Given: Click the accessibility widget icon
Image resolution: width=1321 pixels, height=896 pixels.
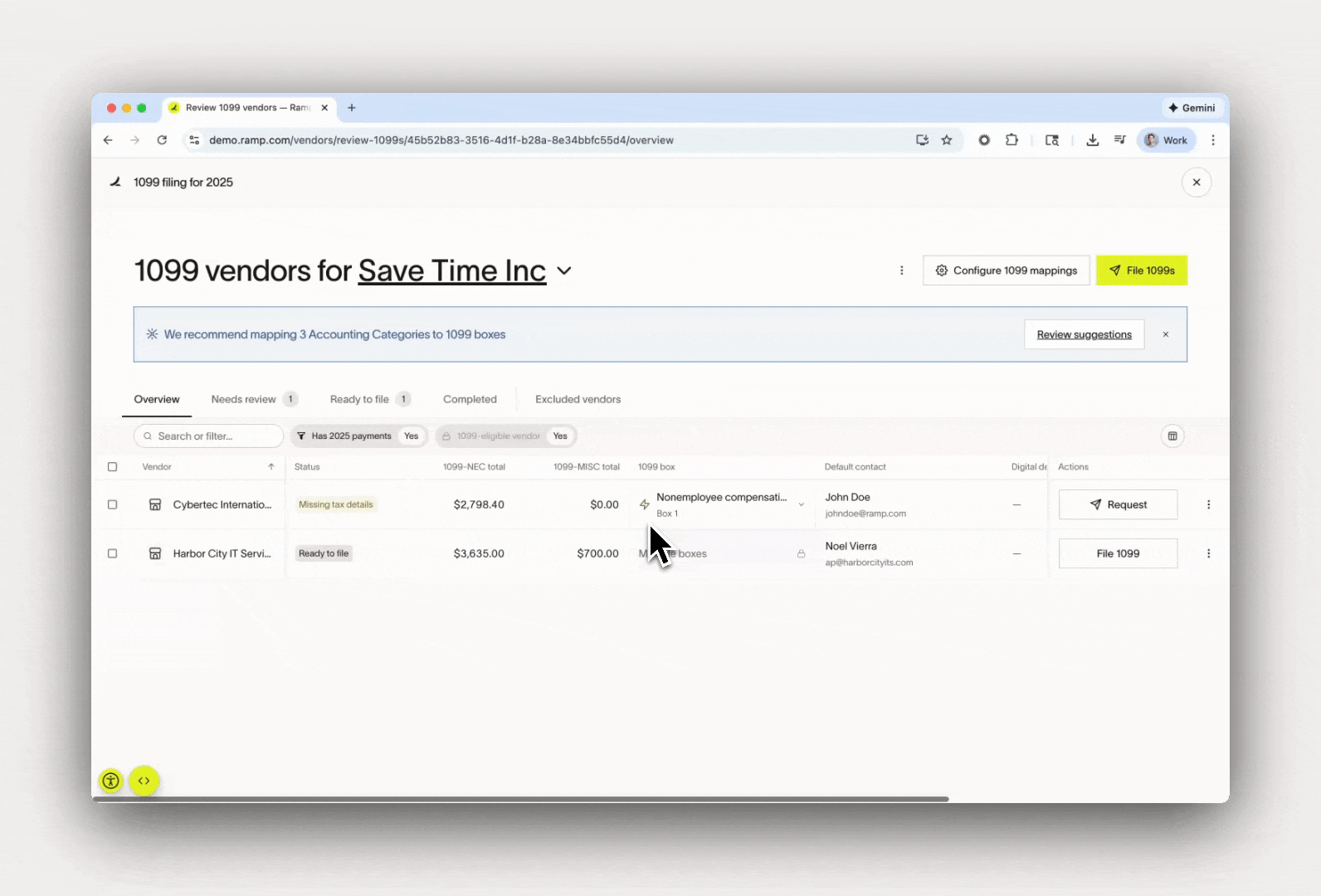Looking at the screenshot, I should click(110, 781).
